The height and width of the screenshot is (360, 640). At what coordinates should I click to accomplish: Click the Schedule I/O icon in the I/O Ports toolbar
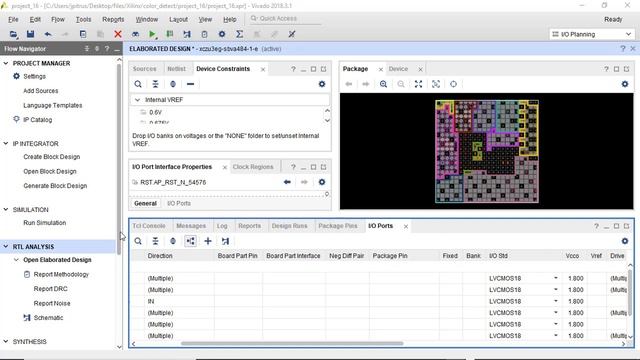[225, 241]
